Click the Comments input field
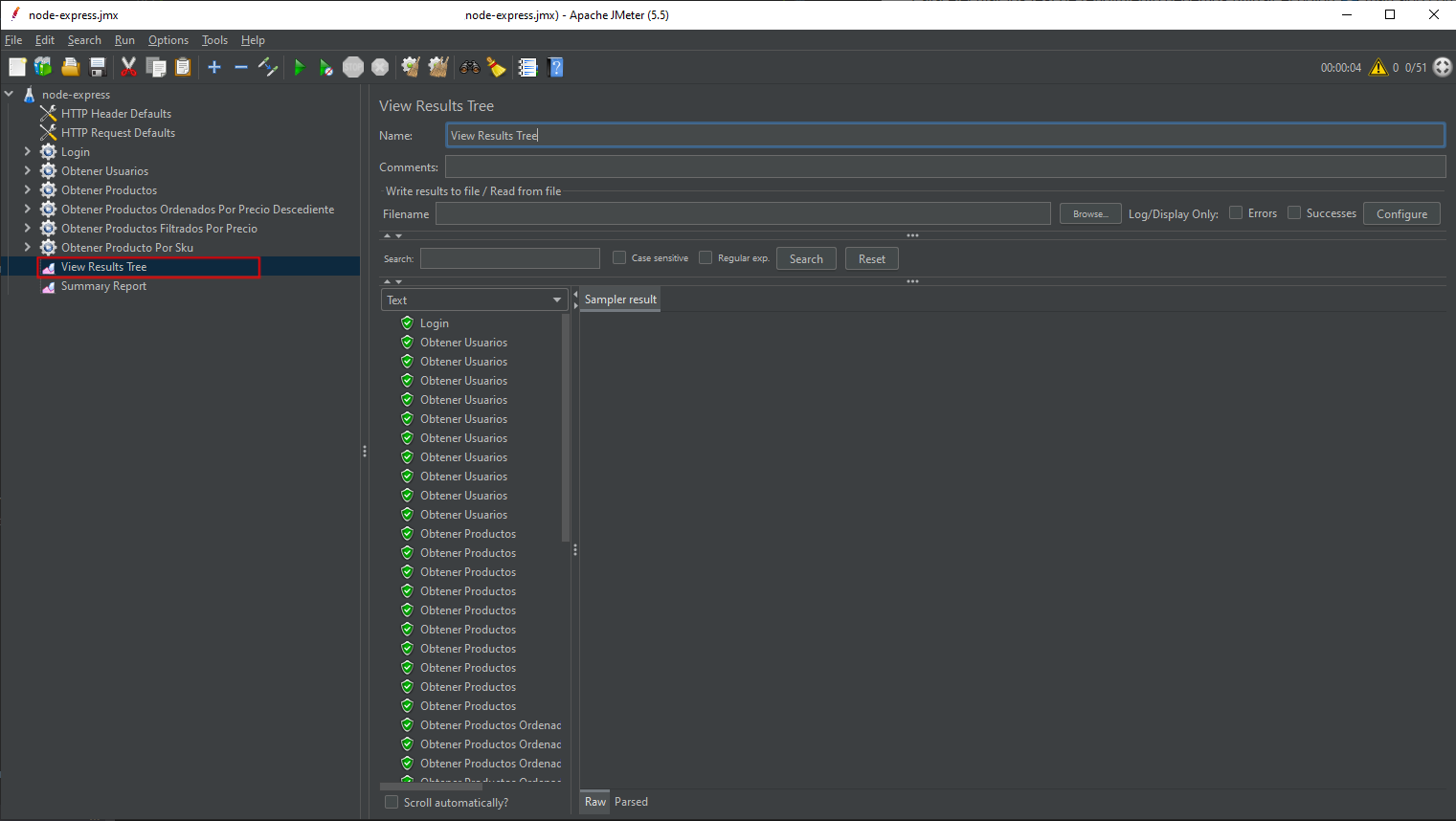Image resolution: width=1456 pixels, height=821 pixels. pyautogui.click(x=946, y=166)
